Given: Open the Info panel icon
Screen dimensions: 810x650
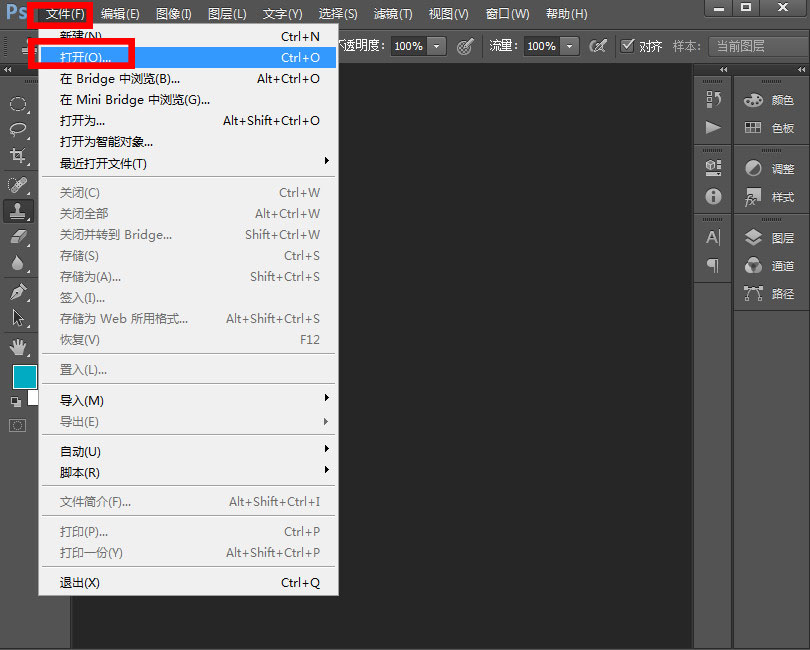Looking at the screenshot, I should pyautogui.click(x=713, y=196).
